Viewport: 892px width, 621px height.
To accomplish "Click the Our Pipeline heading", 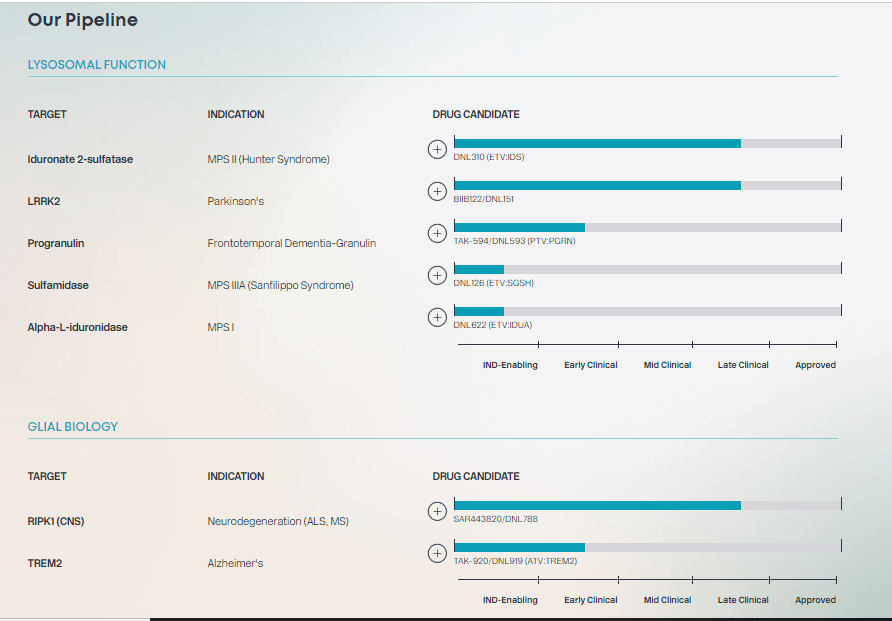I will [82, 20].
